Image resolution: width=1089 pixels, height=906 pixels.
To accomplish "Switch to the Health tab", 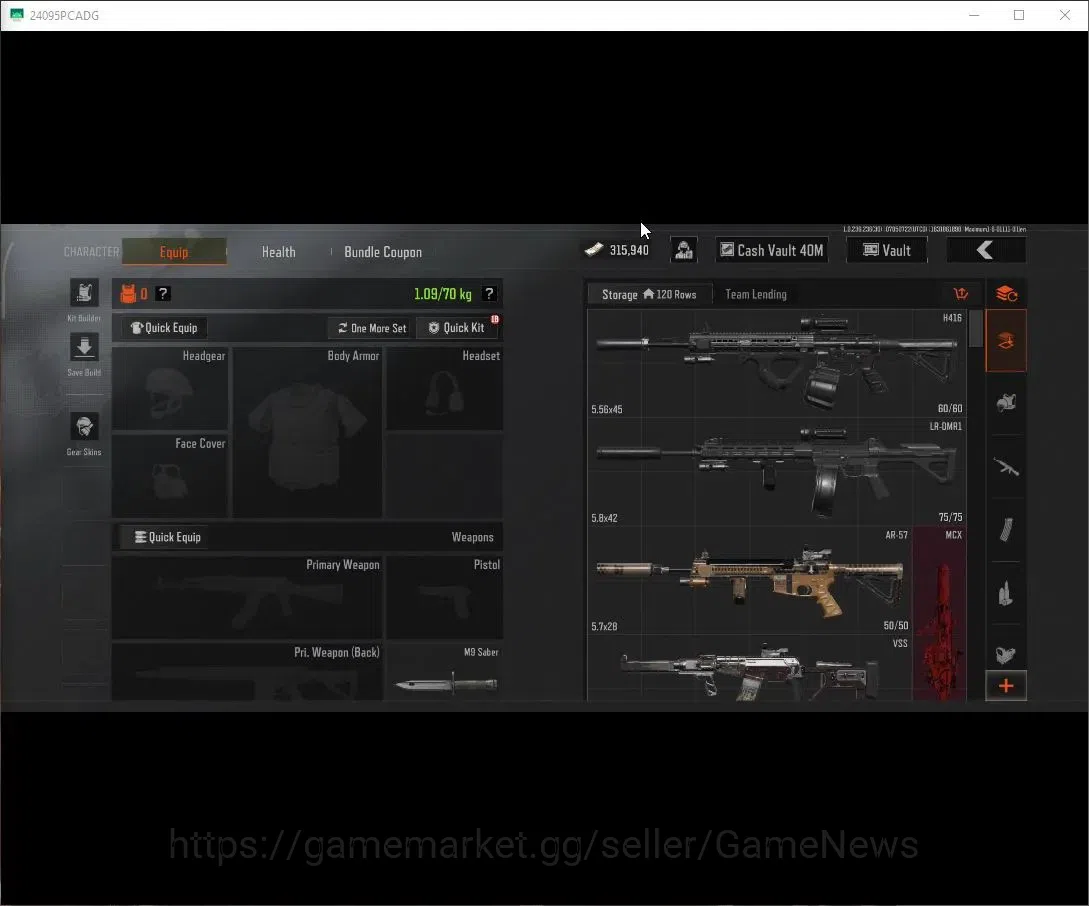I will coord(279,252).
